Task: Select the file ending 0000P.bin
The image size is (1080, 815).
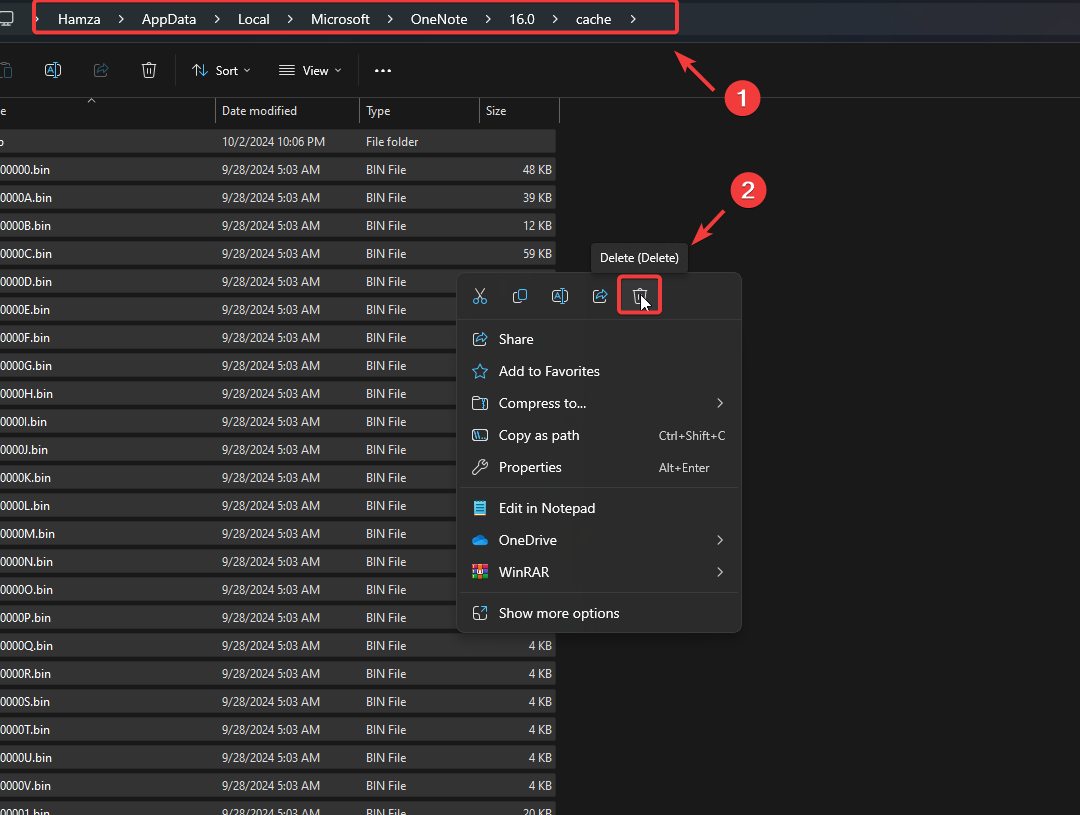Action: 229,618
